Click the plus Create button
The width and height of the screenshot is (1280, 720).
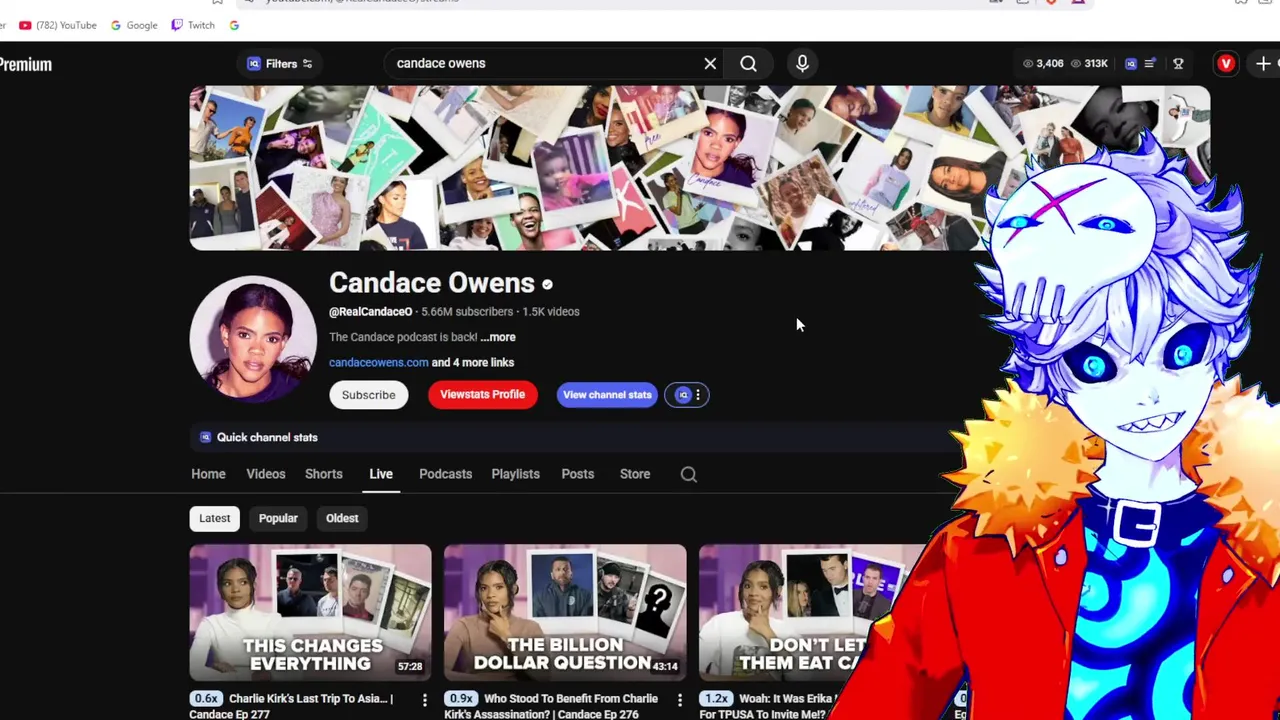pos(1263,64)
